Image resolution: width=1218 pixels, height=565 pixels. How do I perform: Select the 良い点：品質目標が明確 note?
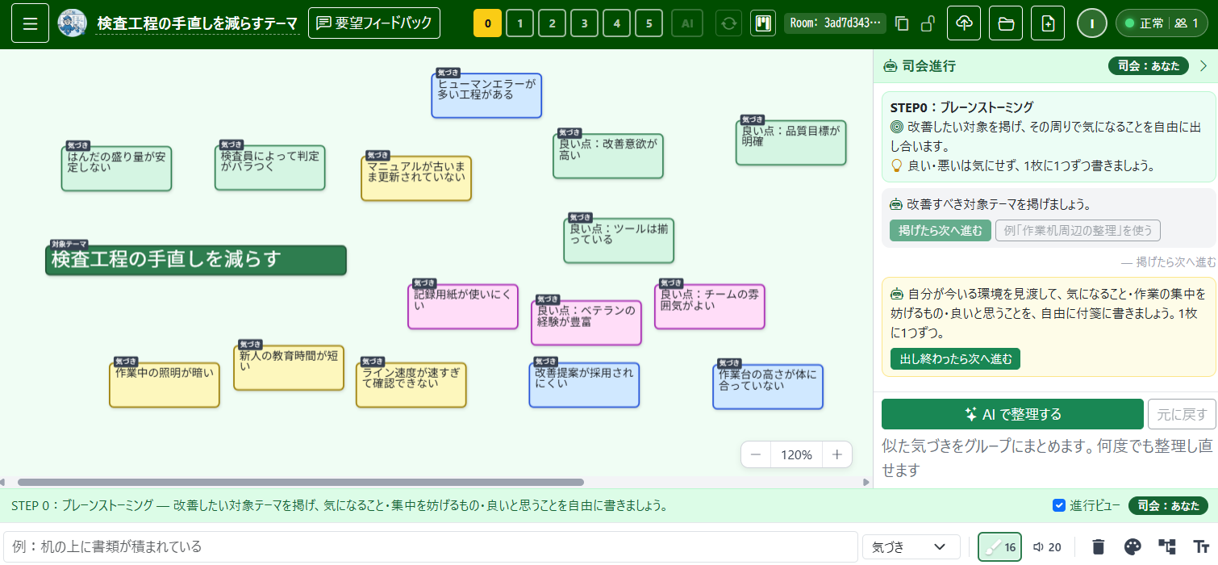(791, 143)
